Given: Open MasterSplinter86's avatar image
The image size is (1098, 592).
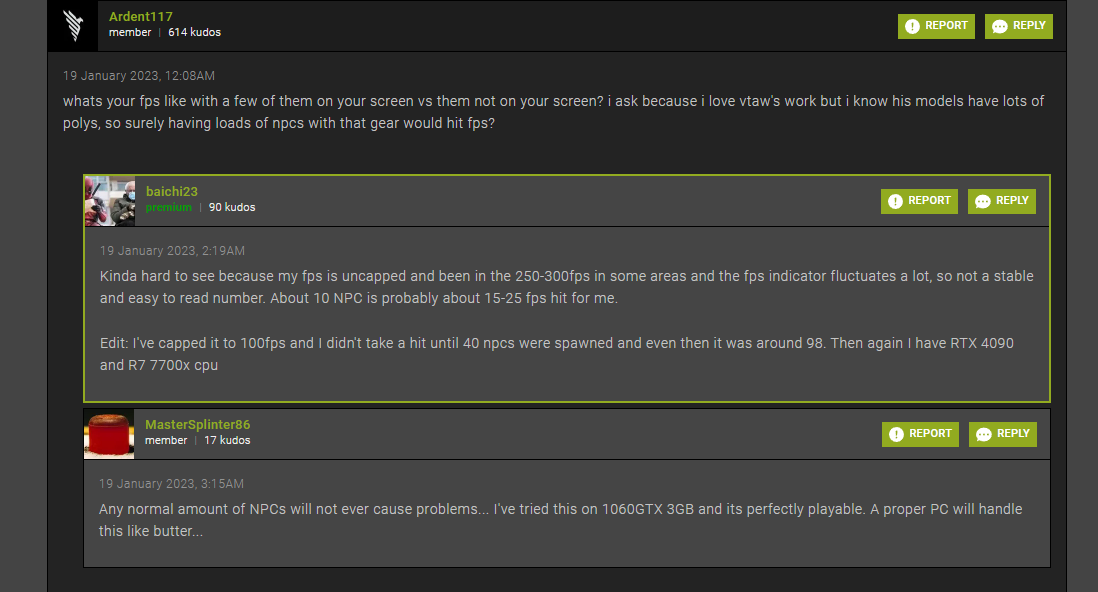Looking at the screenshot, I should [109, 434].
